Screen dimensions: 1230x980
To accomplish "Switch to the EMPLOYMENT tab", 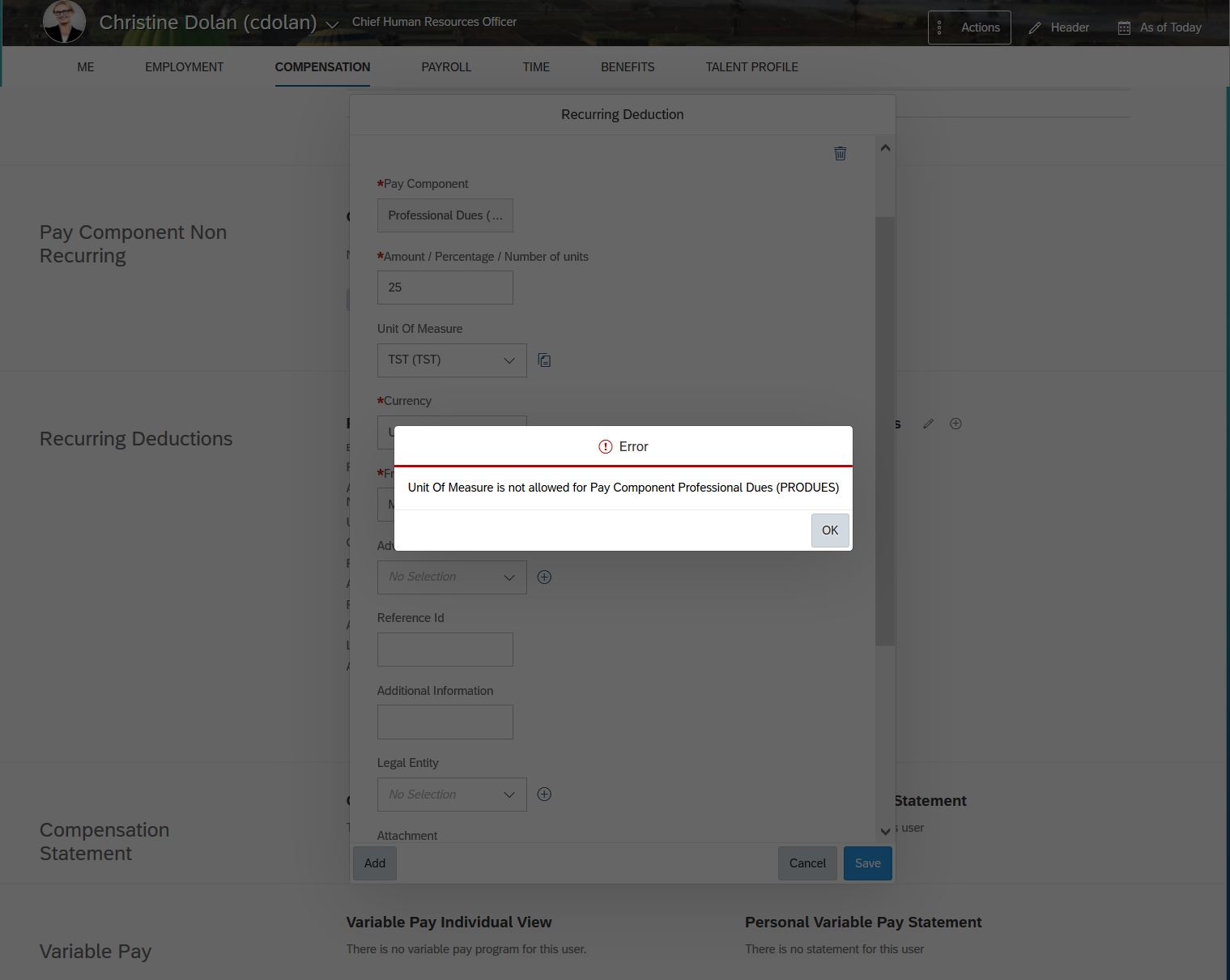I will tap(185, 67).
